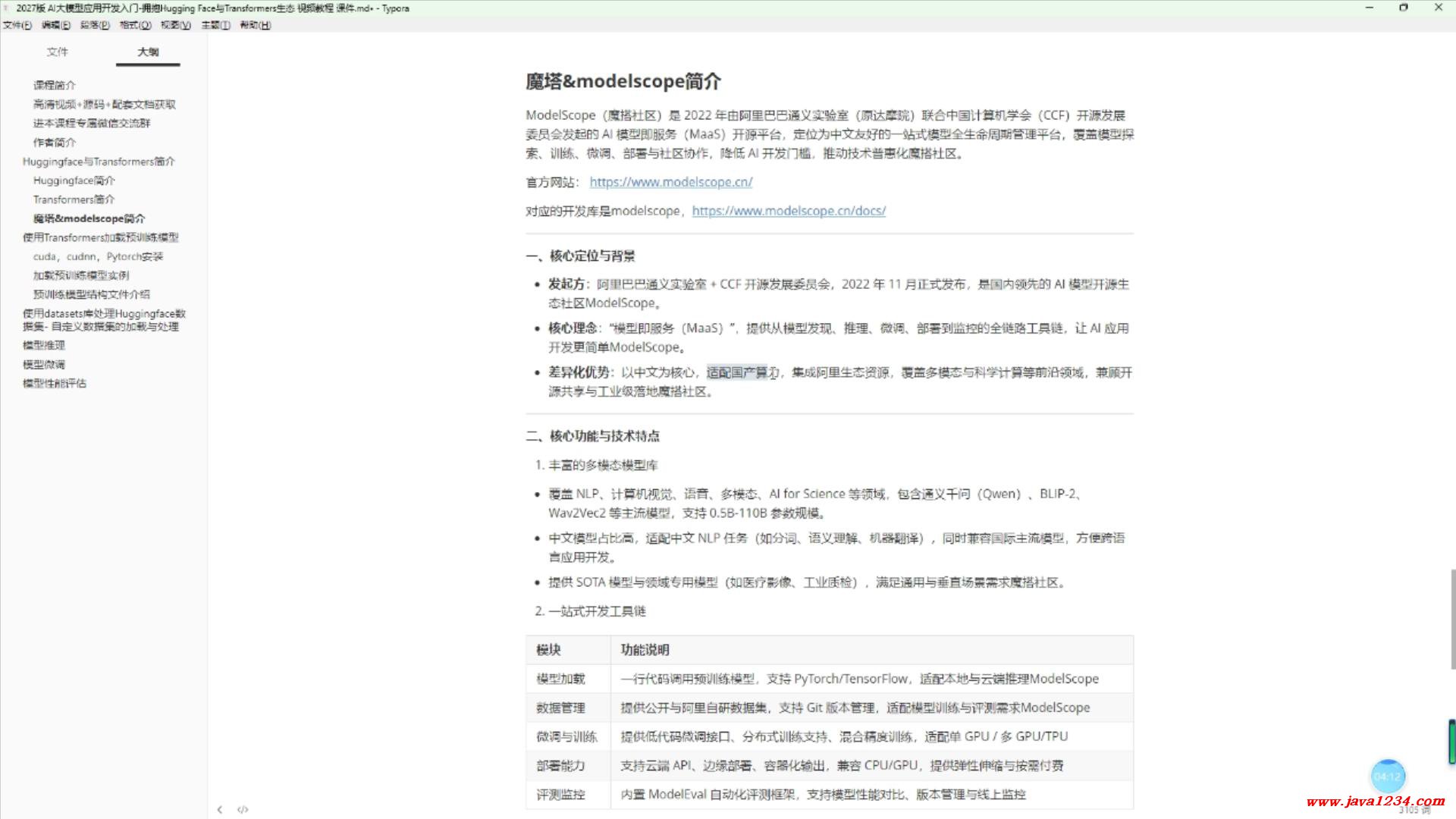
Task: Select the 大纲 outline tab
Action: pyautogui.click(x=148, y=52)
